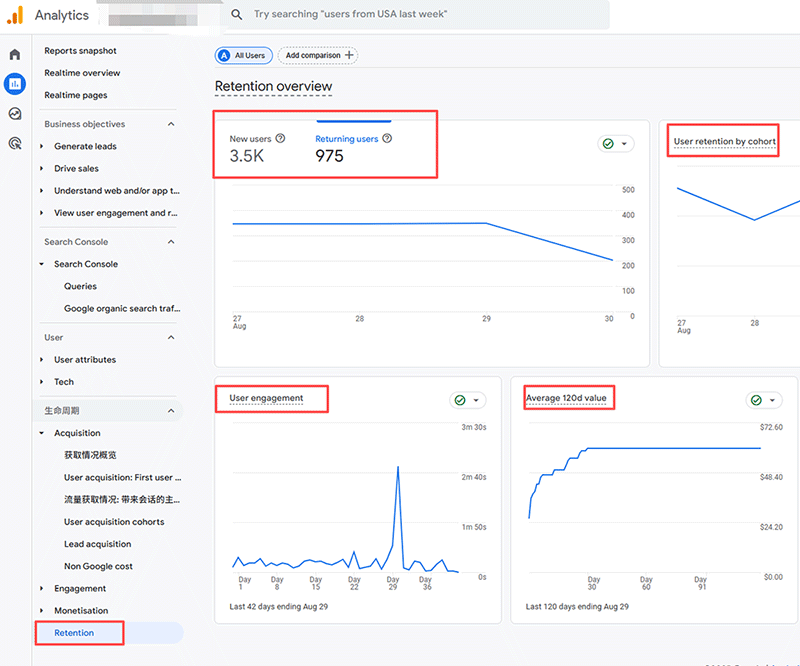Collapse the Business objectives section
Viewport: 800px width, 666px height.
tap(171, 124)
